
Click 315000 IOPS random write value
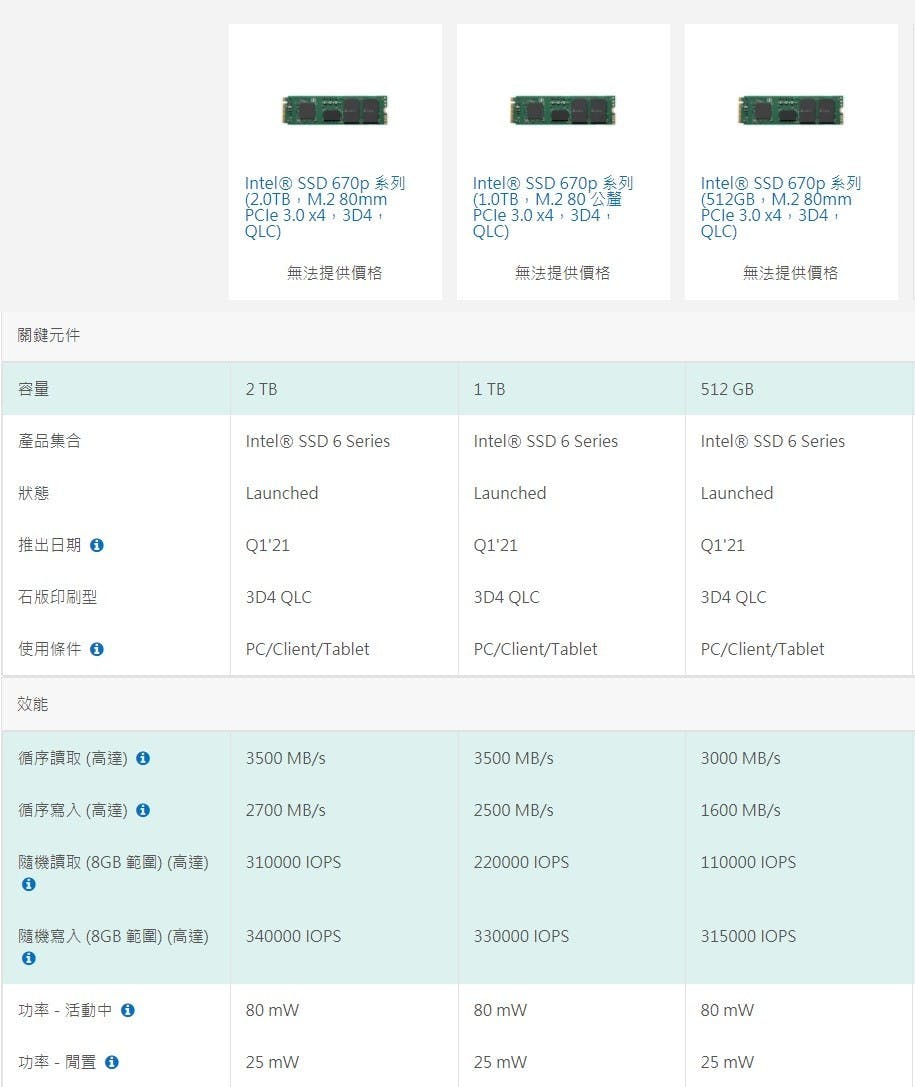pyautogui.click(x=748, y=937)
